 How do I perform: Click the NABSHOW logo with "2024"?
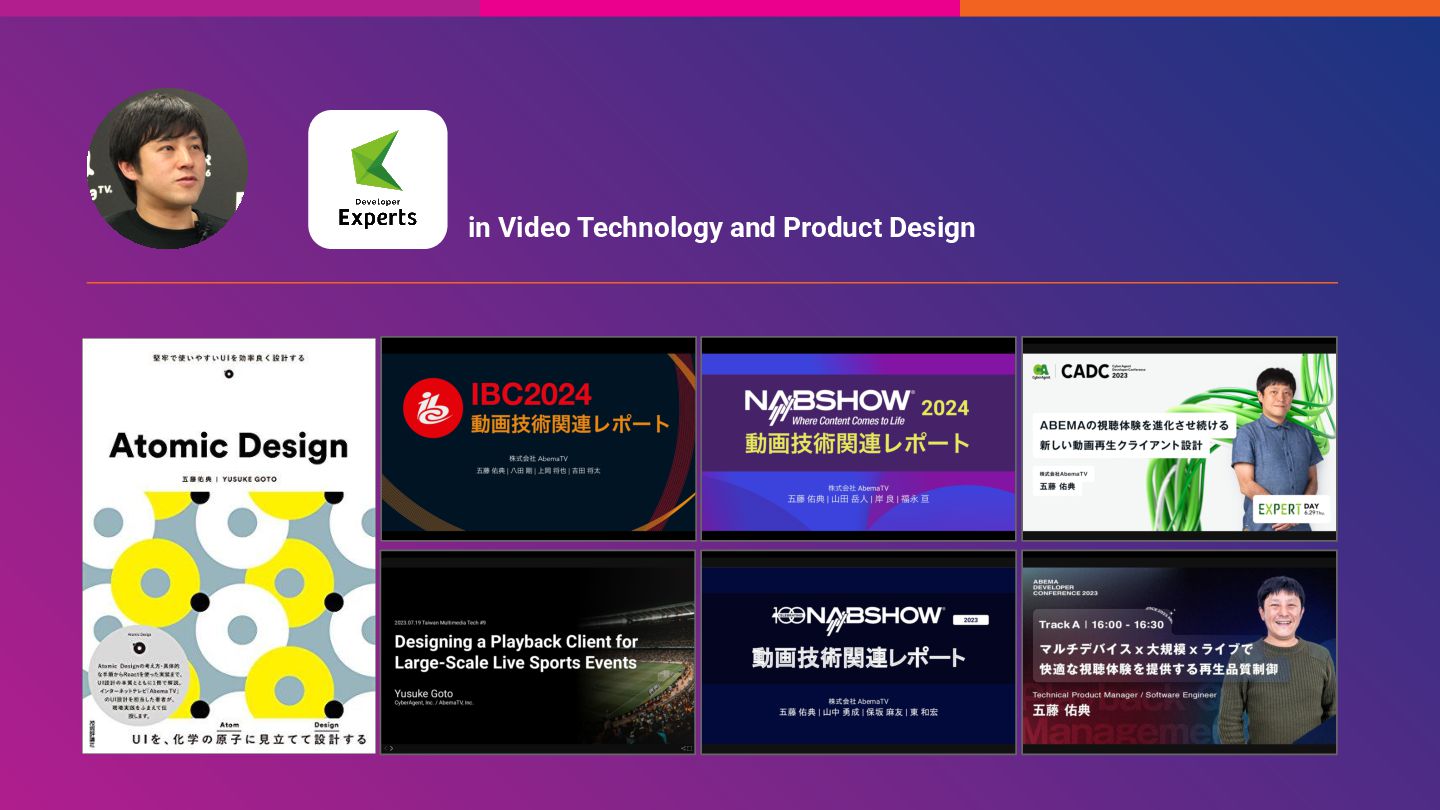[x=857, y=407]
